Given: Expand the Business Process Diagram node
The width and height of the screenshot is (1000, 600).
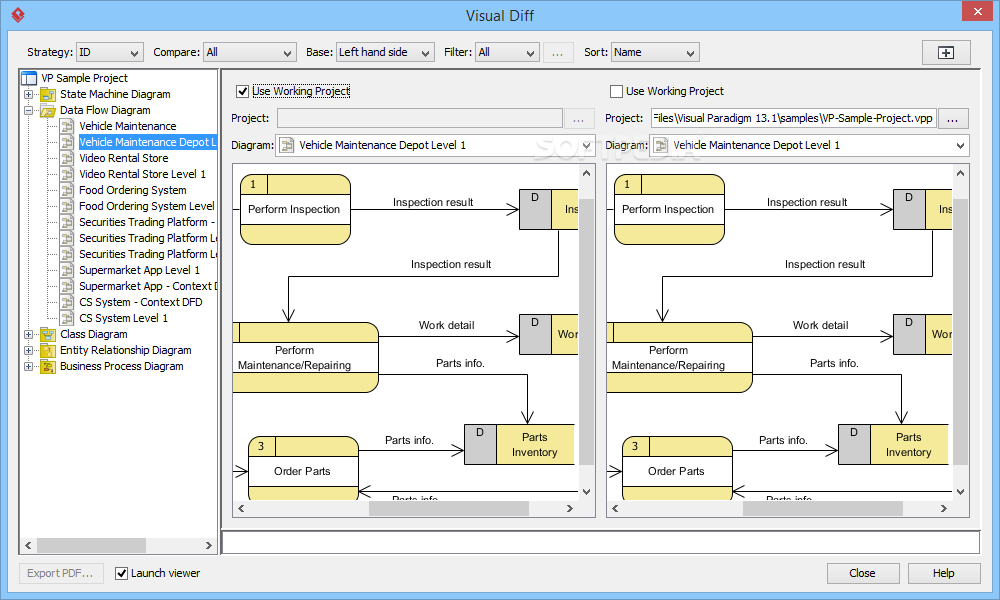Looking at the screenshot, I should 28,366.
